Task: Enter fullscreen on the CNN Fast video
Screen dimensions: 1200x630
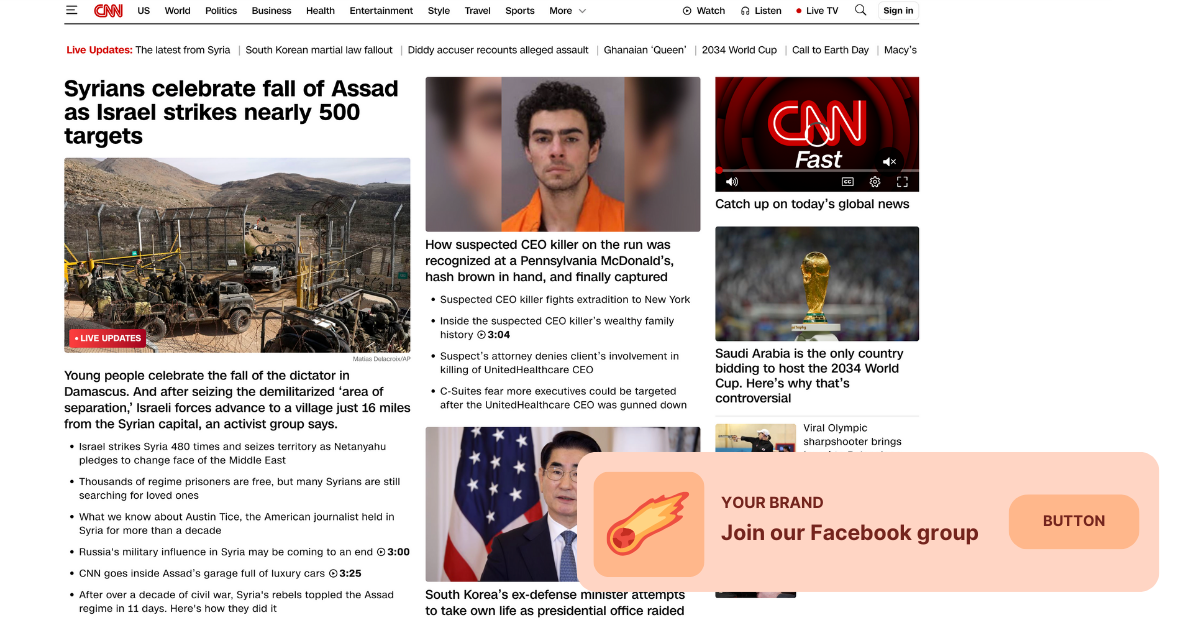Action: pos(902,182)
